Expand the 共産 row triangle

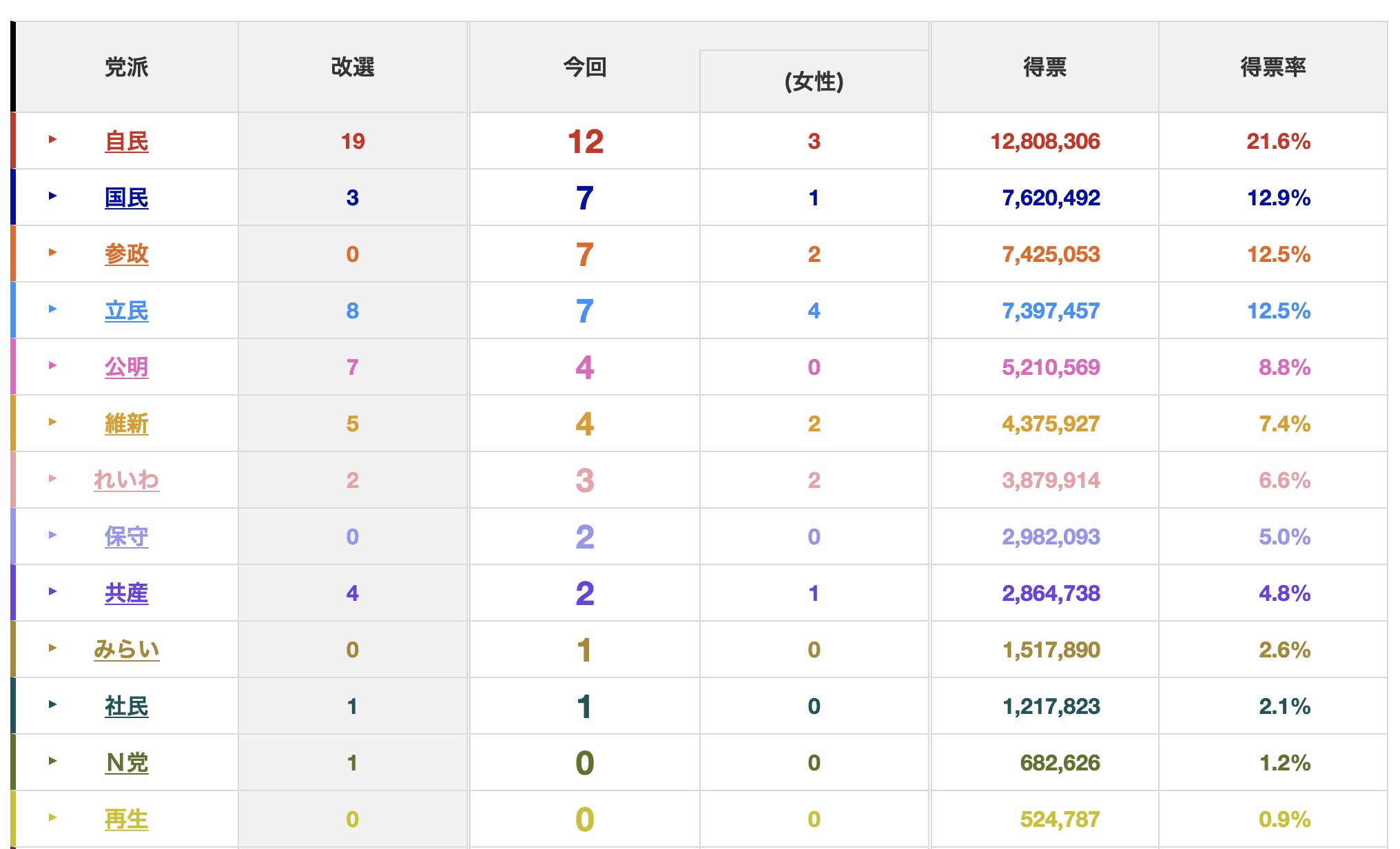coord(52,592)
